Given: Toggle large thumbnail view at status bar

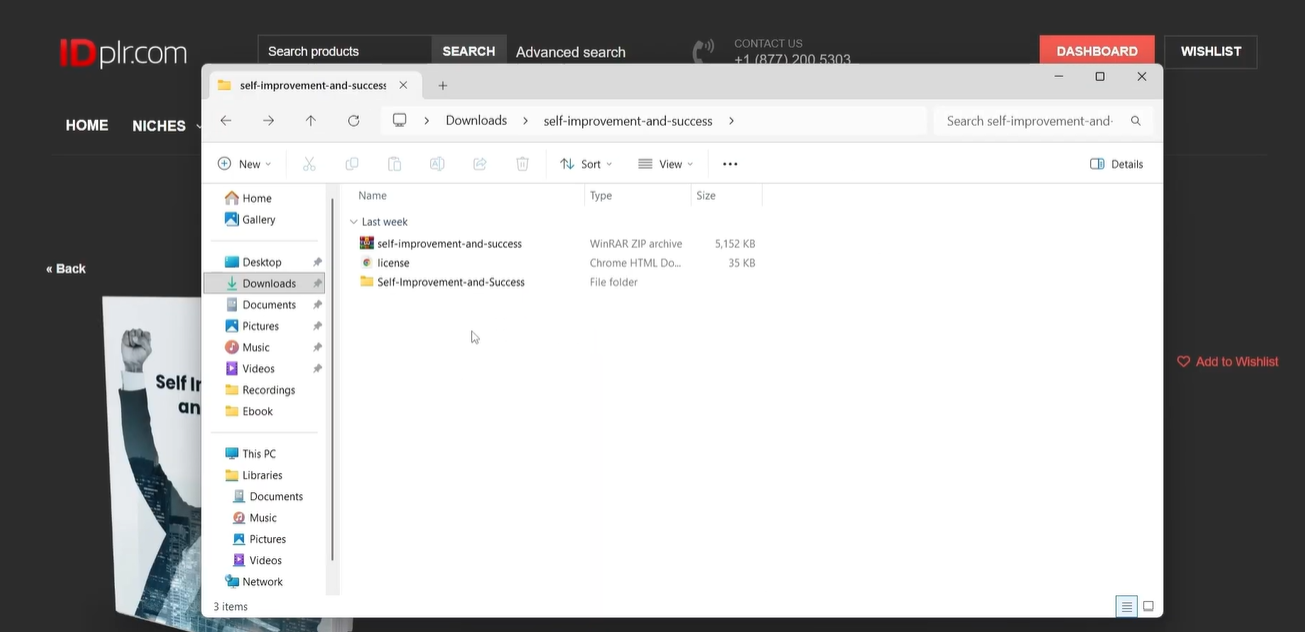Looking at the screenshot, I should pos(1147,605).
